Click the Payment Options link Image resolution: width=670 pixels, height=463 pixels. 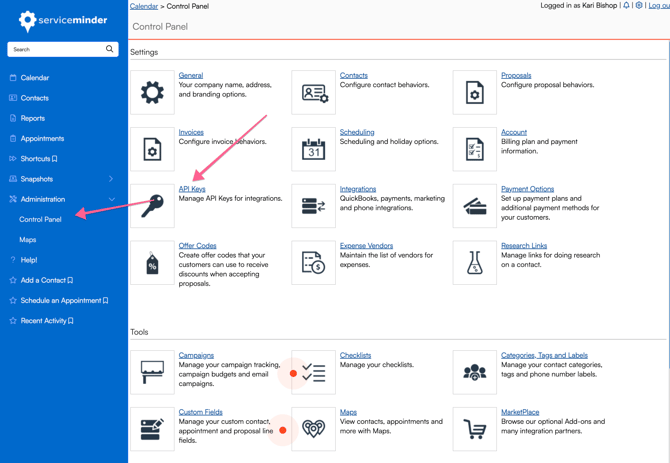tap(527, 189)
